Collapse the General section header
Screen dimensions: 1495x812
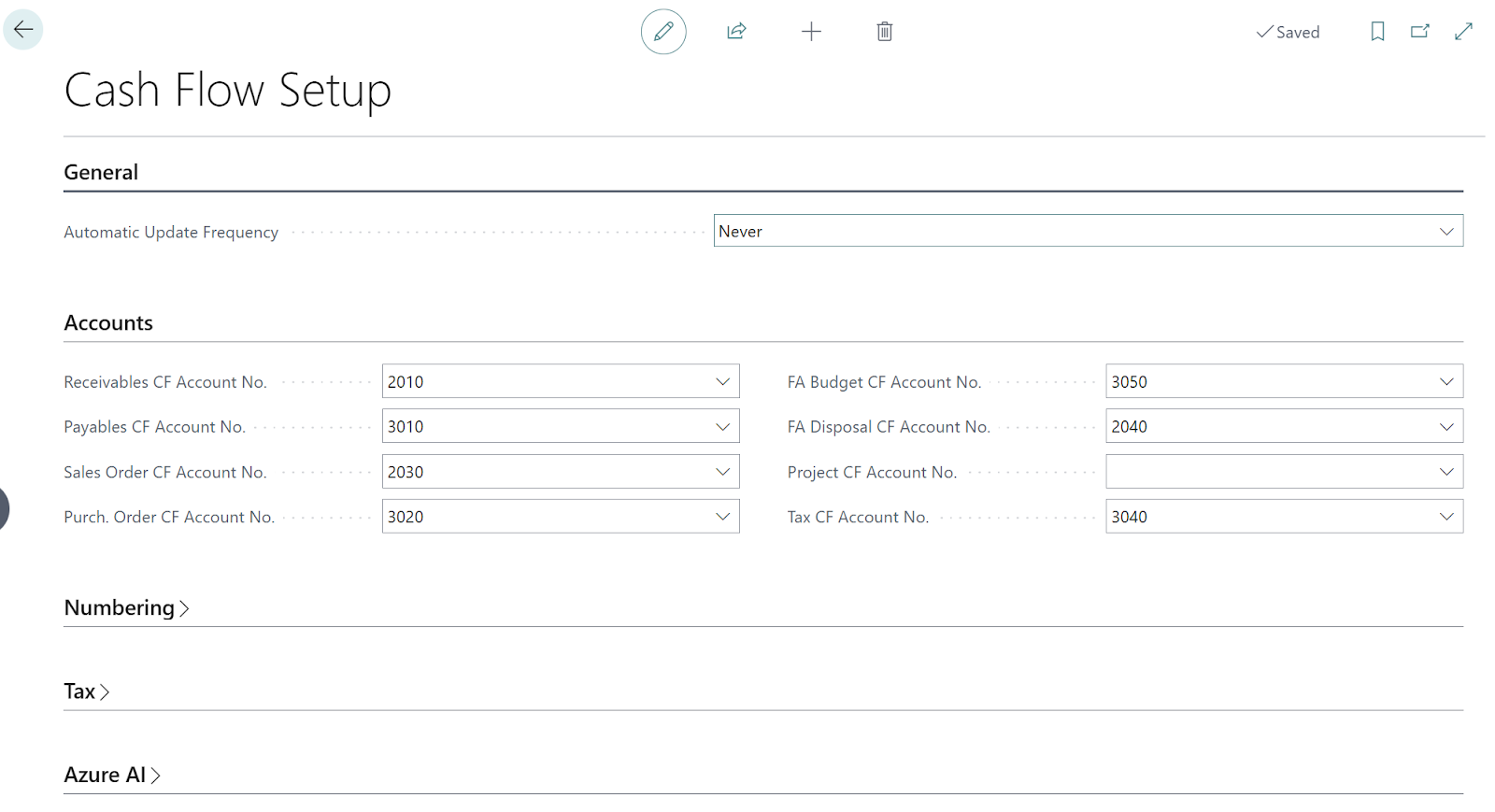101,173
